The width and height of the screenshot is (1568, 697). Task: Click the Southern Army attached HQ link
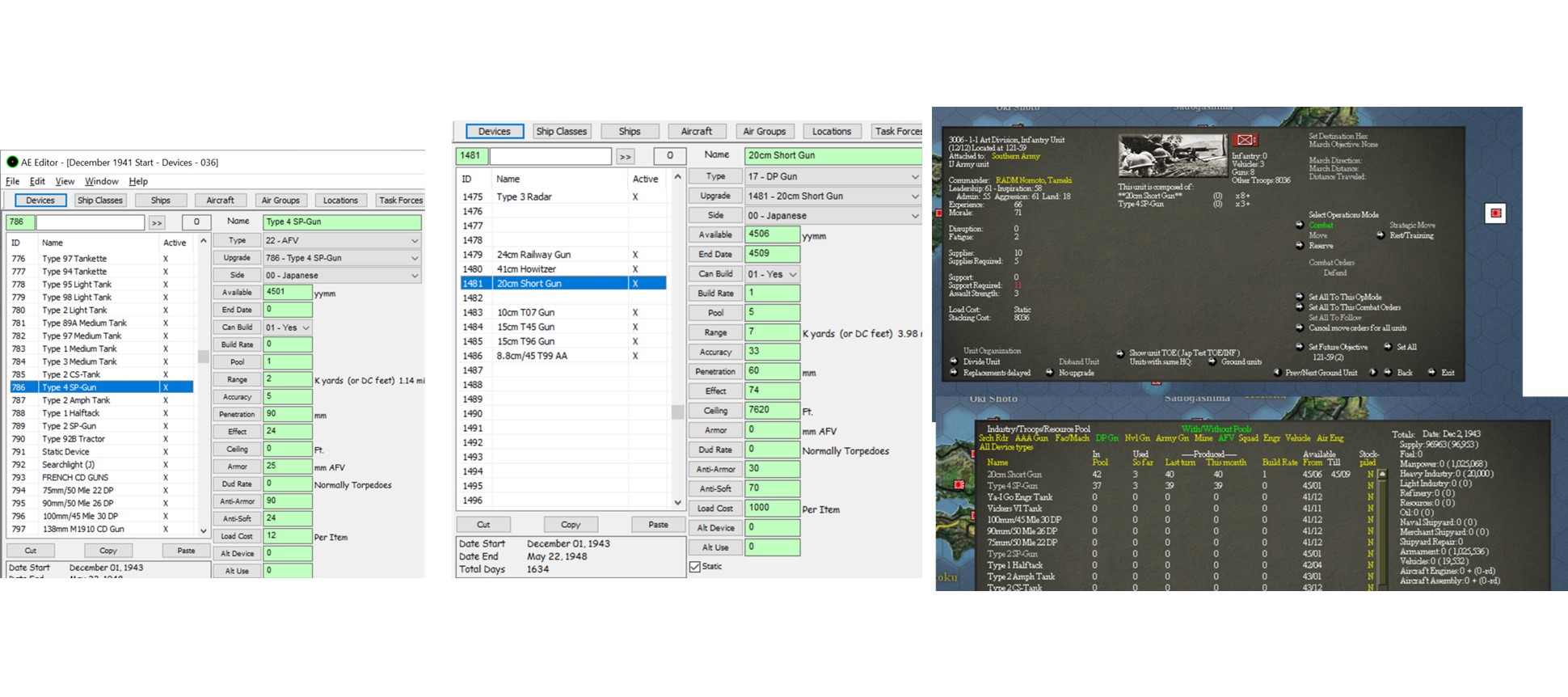[1016, 156]
